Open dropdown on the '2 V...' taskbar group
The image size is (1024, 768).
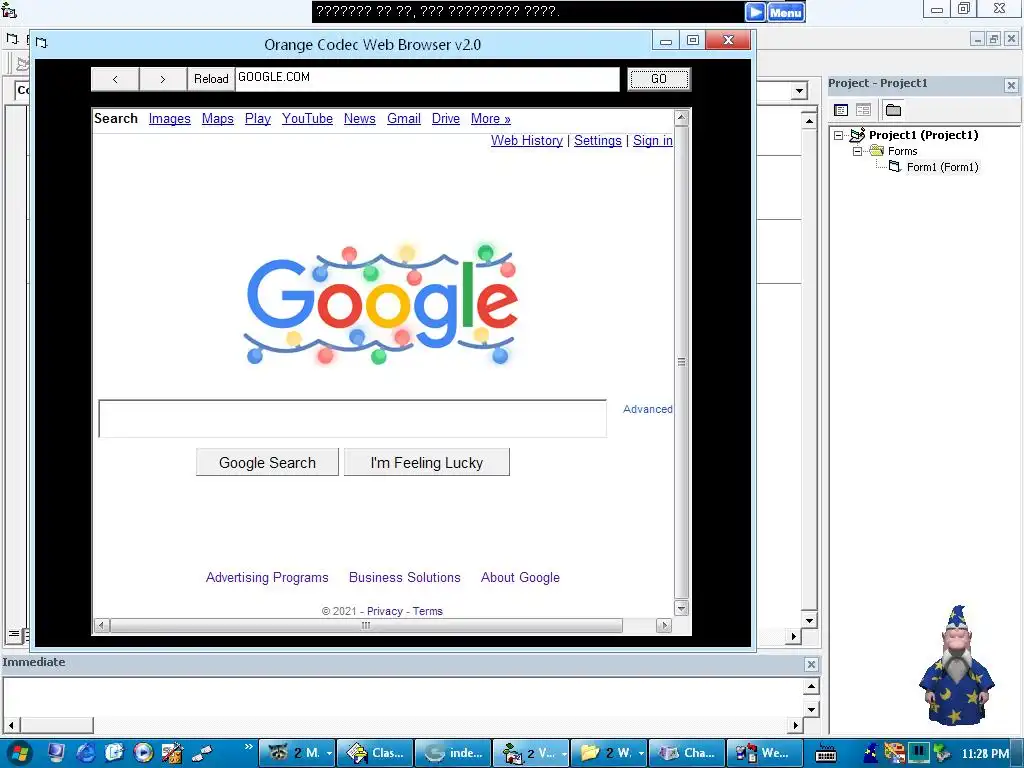coord(564,754)
